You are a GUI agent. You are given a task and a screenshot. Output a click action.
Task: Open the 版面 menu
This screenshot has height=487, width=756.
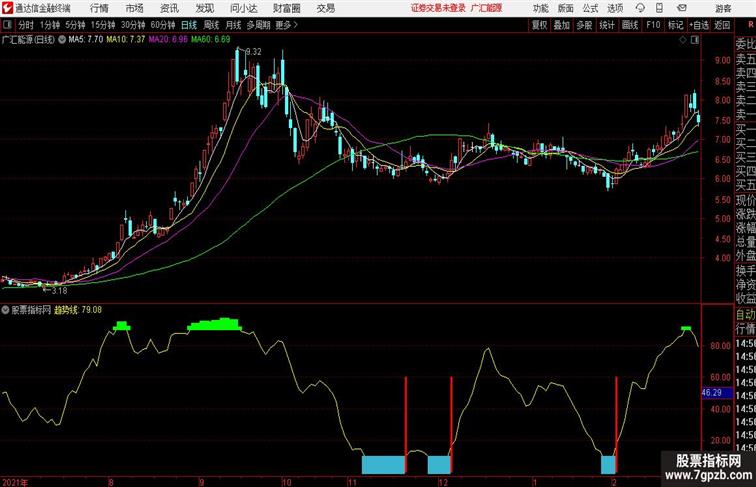point(566,8)
